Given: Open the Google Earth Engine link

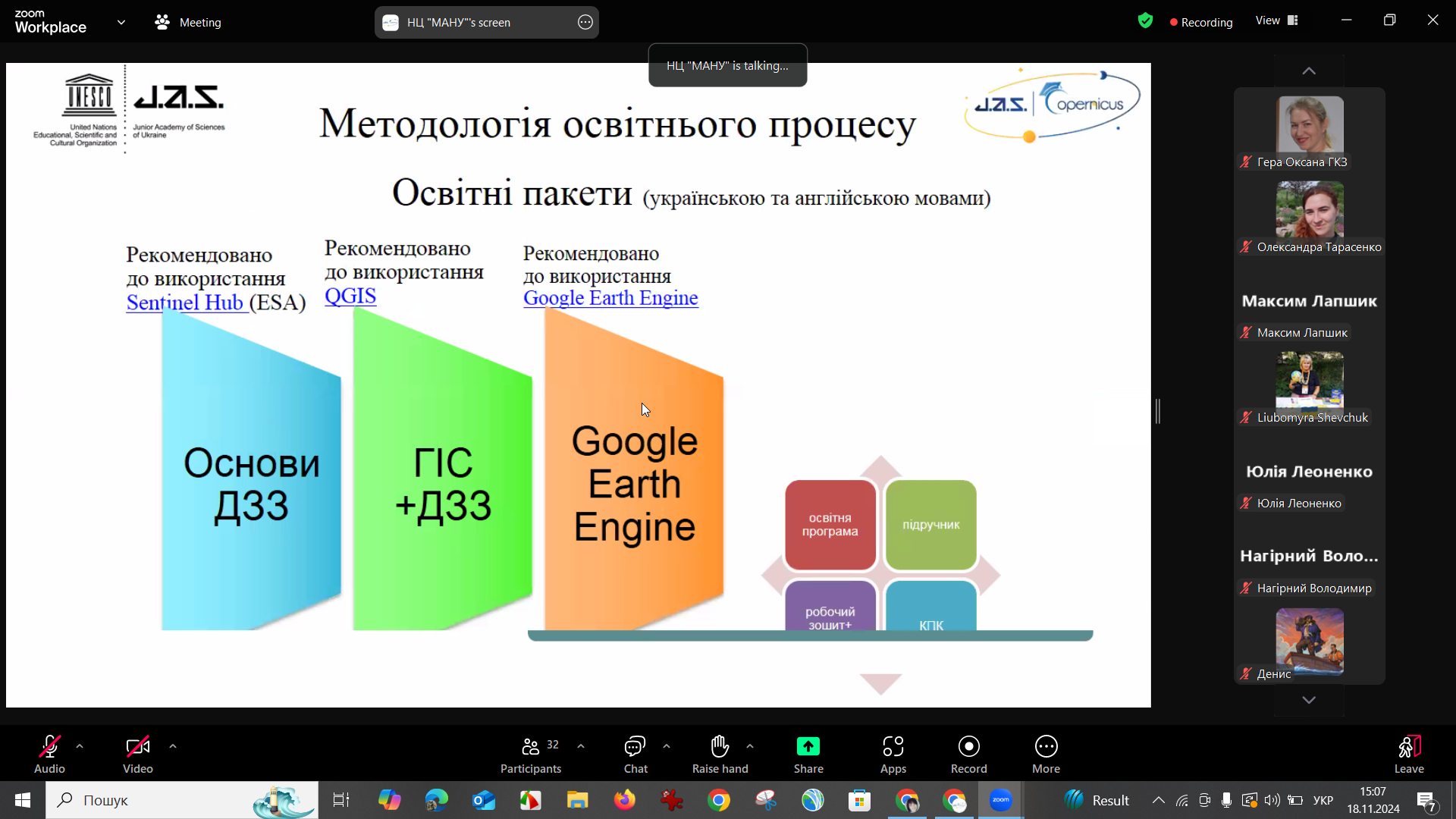Looking at the screenshot, I should [x=610, y=298].
